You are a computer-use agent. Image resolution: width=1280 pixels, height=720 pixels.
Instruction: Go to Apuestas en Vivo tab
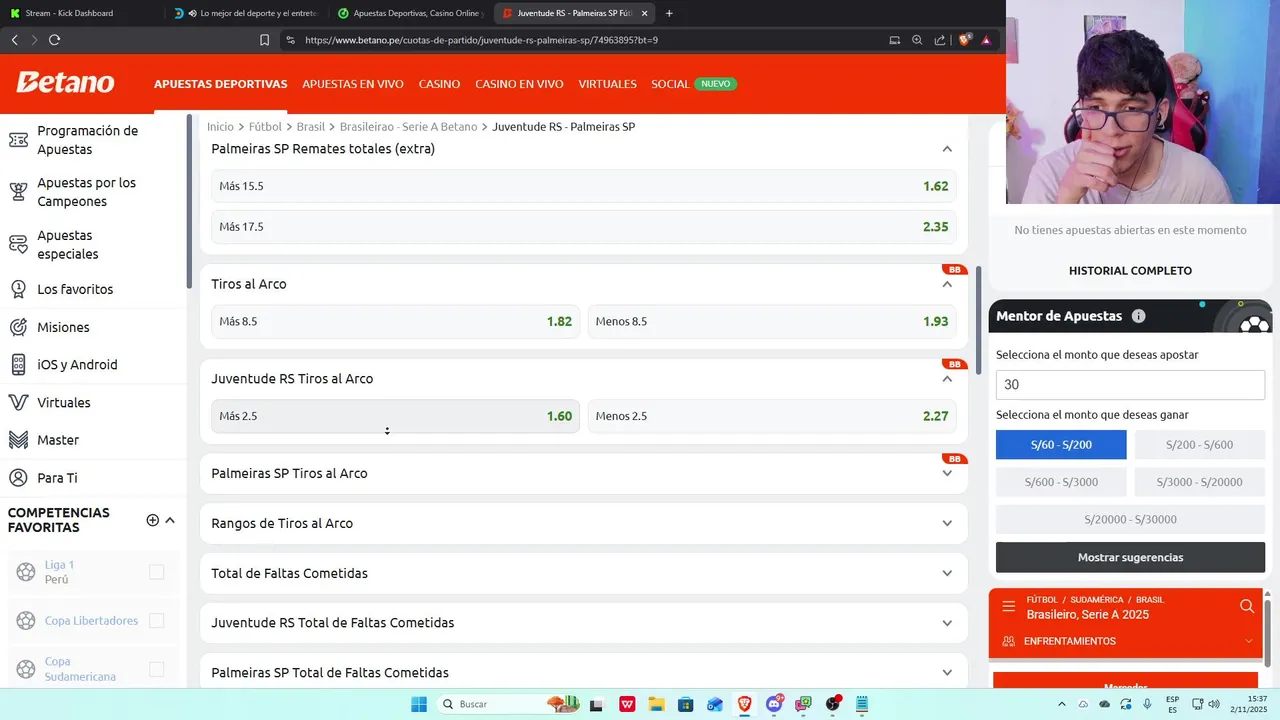(353, 84)
